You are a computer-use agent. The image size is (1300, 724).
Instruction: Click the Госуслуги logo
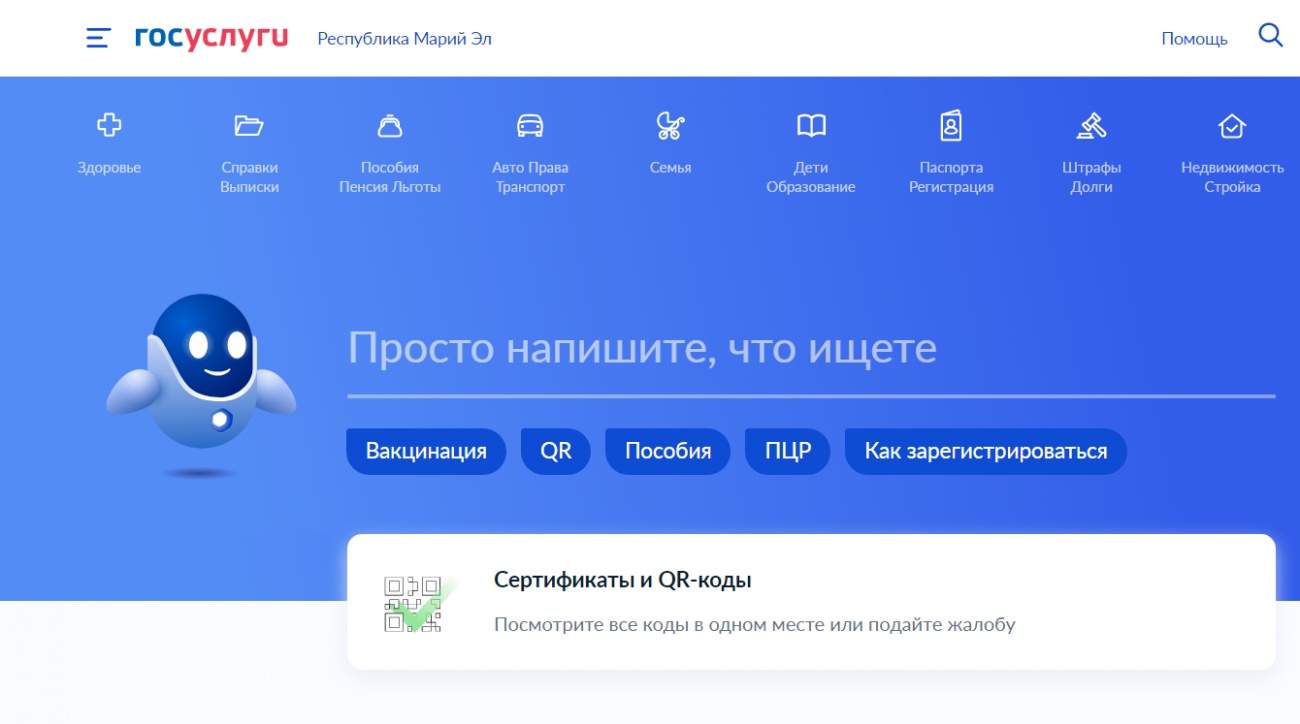pos(211,38)
